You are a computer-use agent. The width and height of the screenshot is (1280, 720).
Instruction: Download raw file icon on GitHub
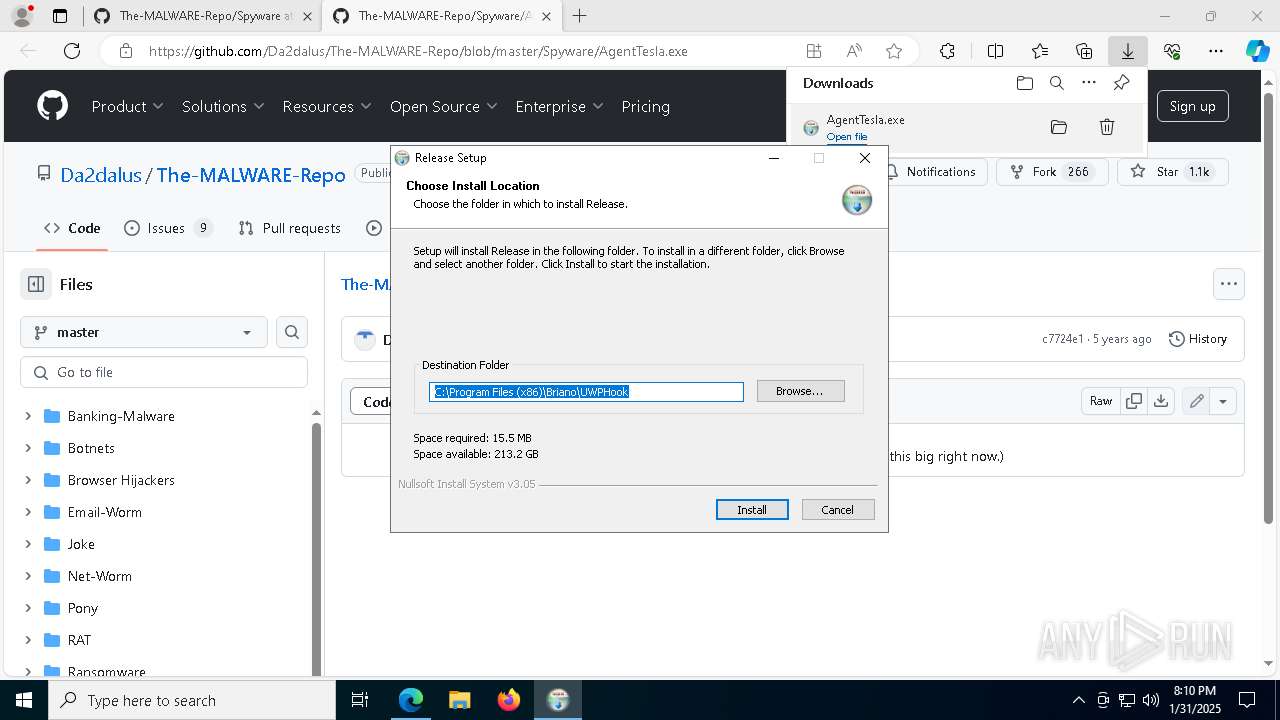(x=1160, y=401)
